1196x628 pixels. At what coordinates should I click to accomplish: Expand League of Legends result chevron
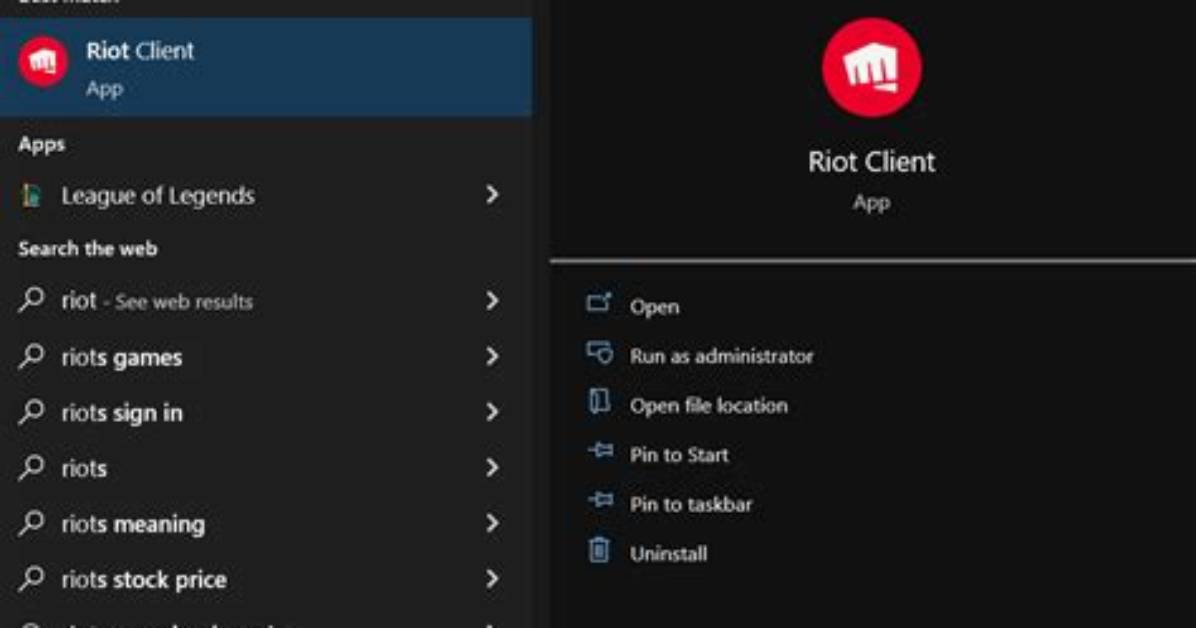[x=493, y=195]
